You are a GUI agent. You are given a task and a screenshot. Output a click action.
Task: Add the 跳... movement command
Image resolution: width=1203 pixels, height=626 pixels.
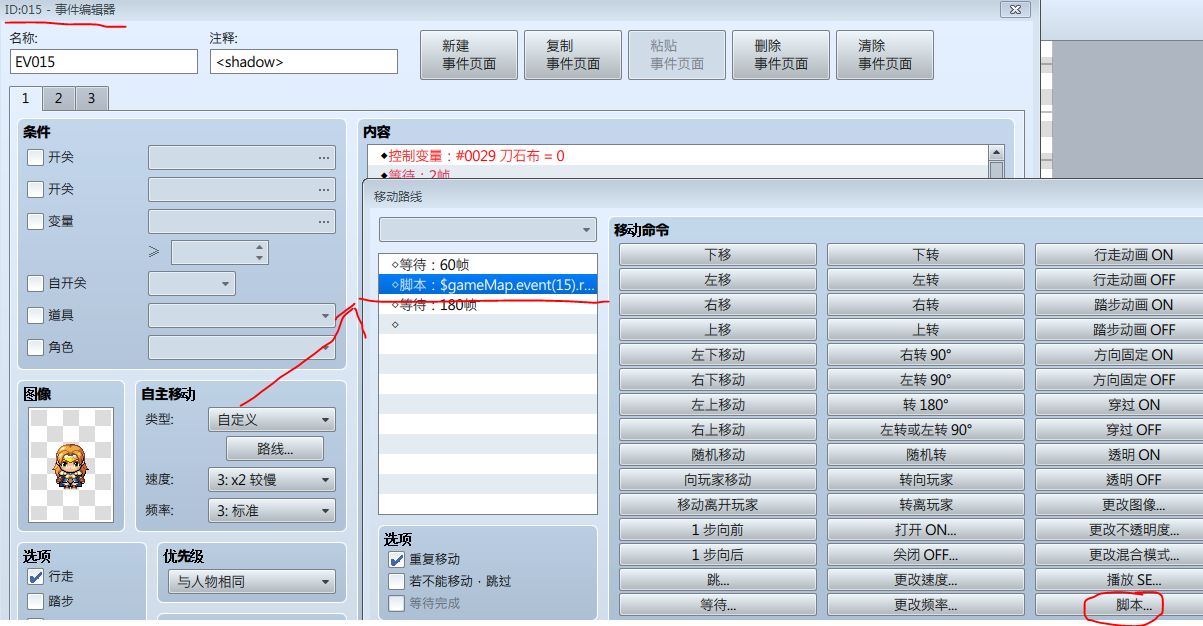pos(718,580)
